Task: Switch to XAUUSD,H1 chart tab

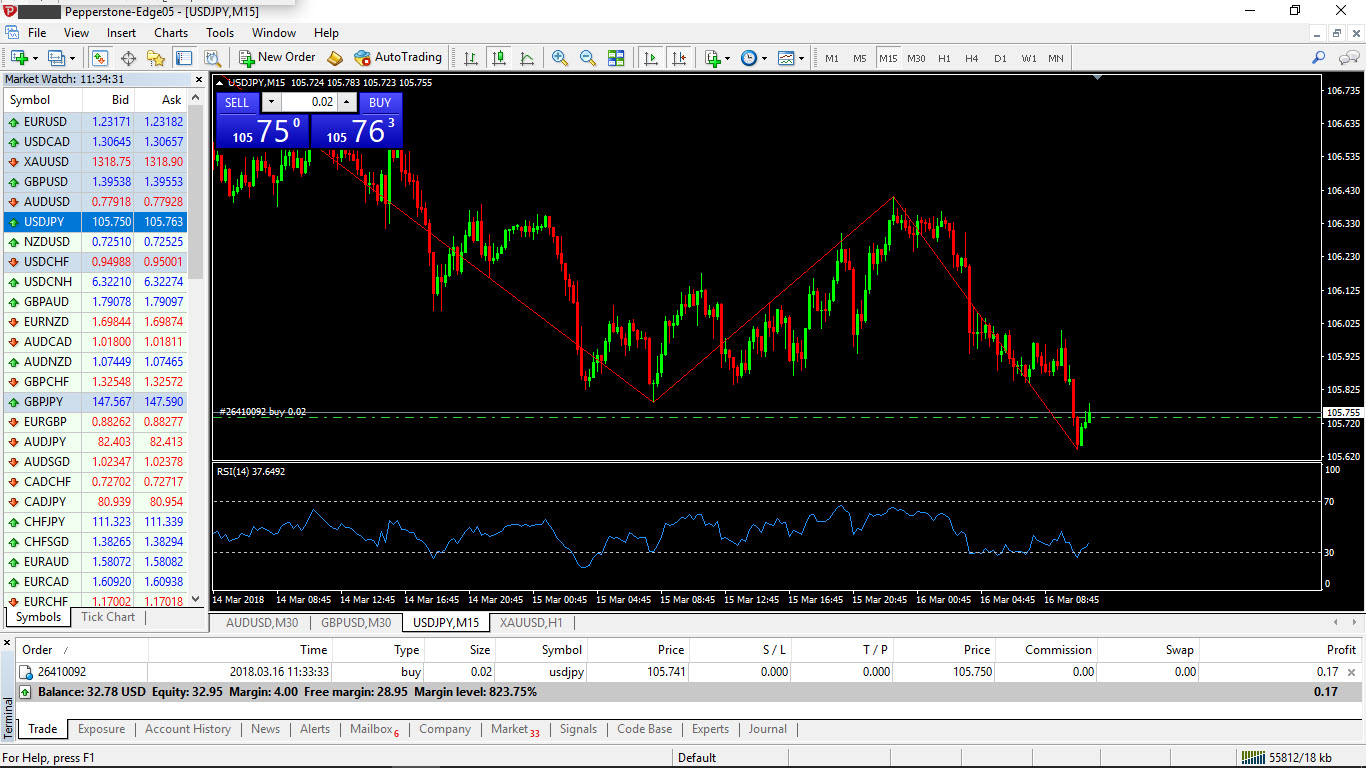Action: [531, 623]
